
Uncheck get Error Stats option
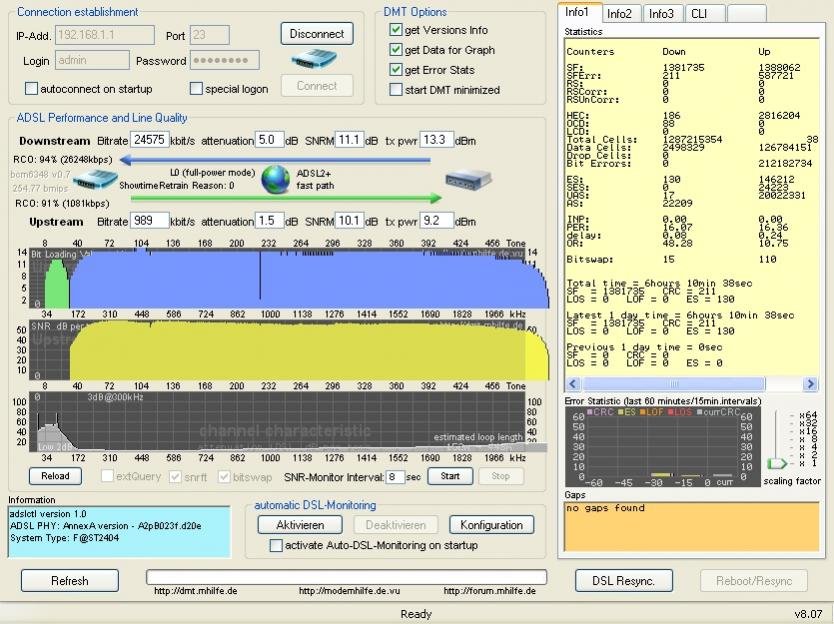pos(396,70)
